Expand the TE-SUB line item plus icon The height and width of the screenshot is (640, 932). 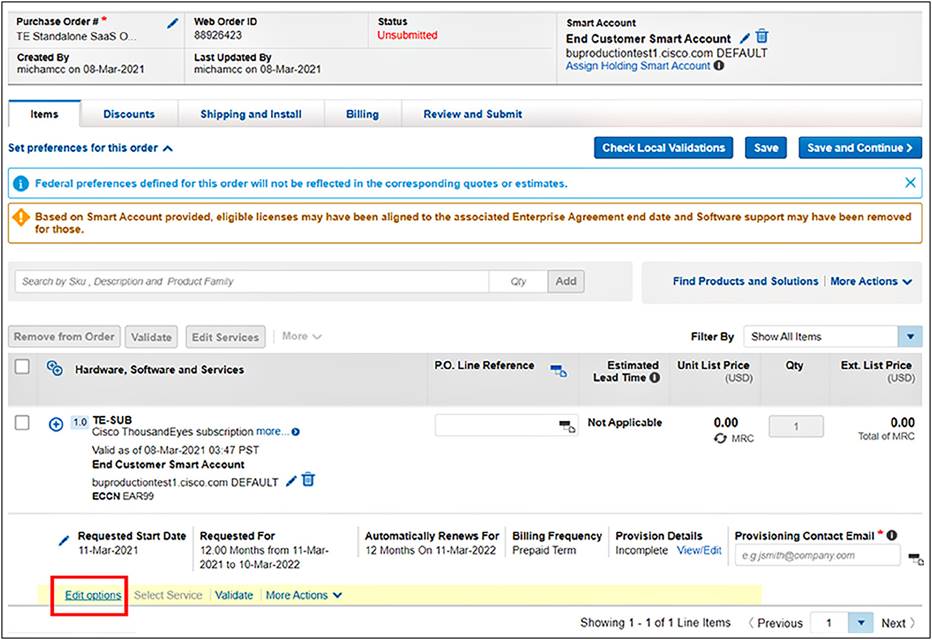point(56,424)
